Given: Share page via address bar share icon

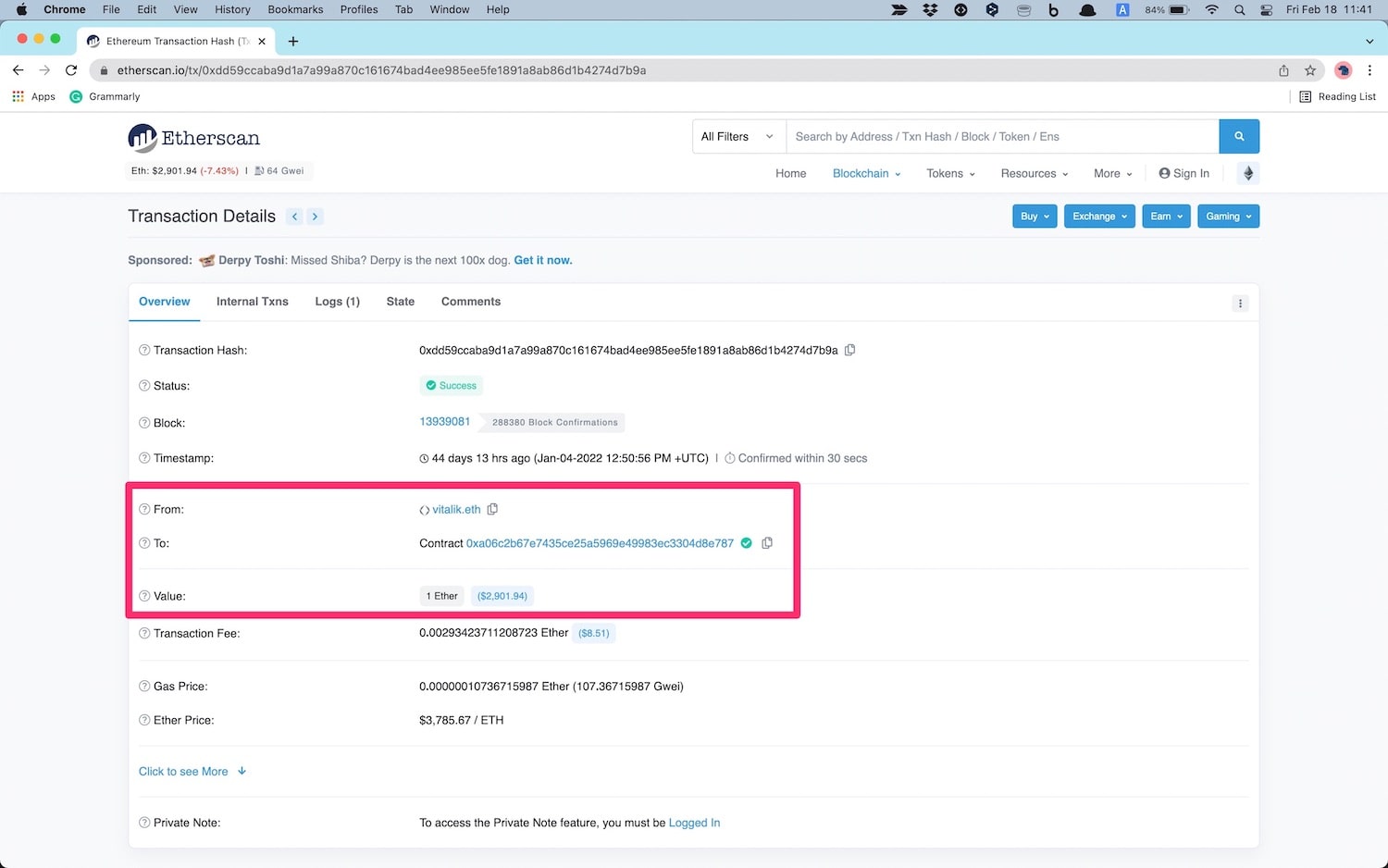Looking at the screenshot, I should (1284, 70).
